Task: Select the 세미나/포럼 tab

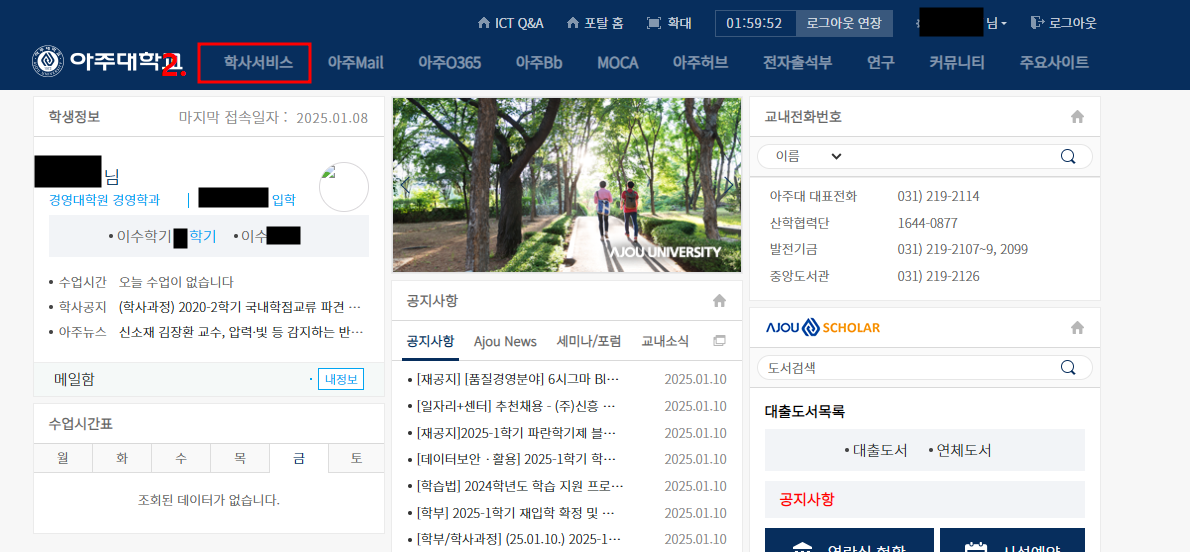Action: point(588,341)
